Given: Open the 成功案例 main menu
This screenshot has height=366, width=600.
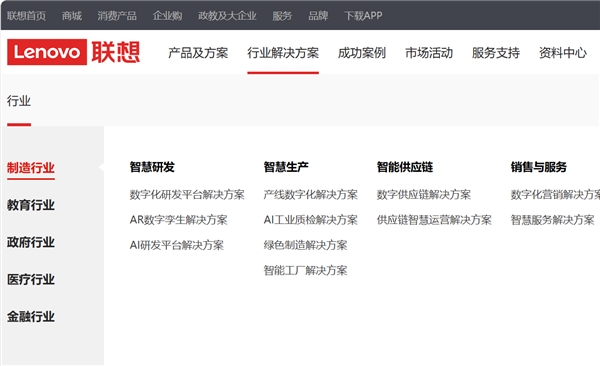Looking at the screenshot, I should 362,53.
